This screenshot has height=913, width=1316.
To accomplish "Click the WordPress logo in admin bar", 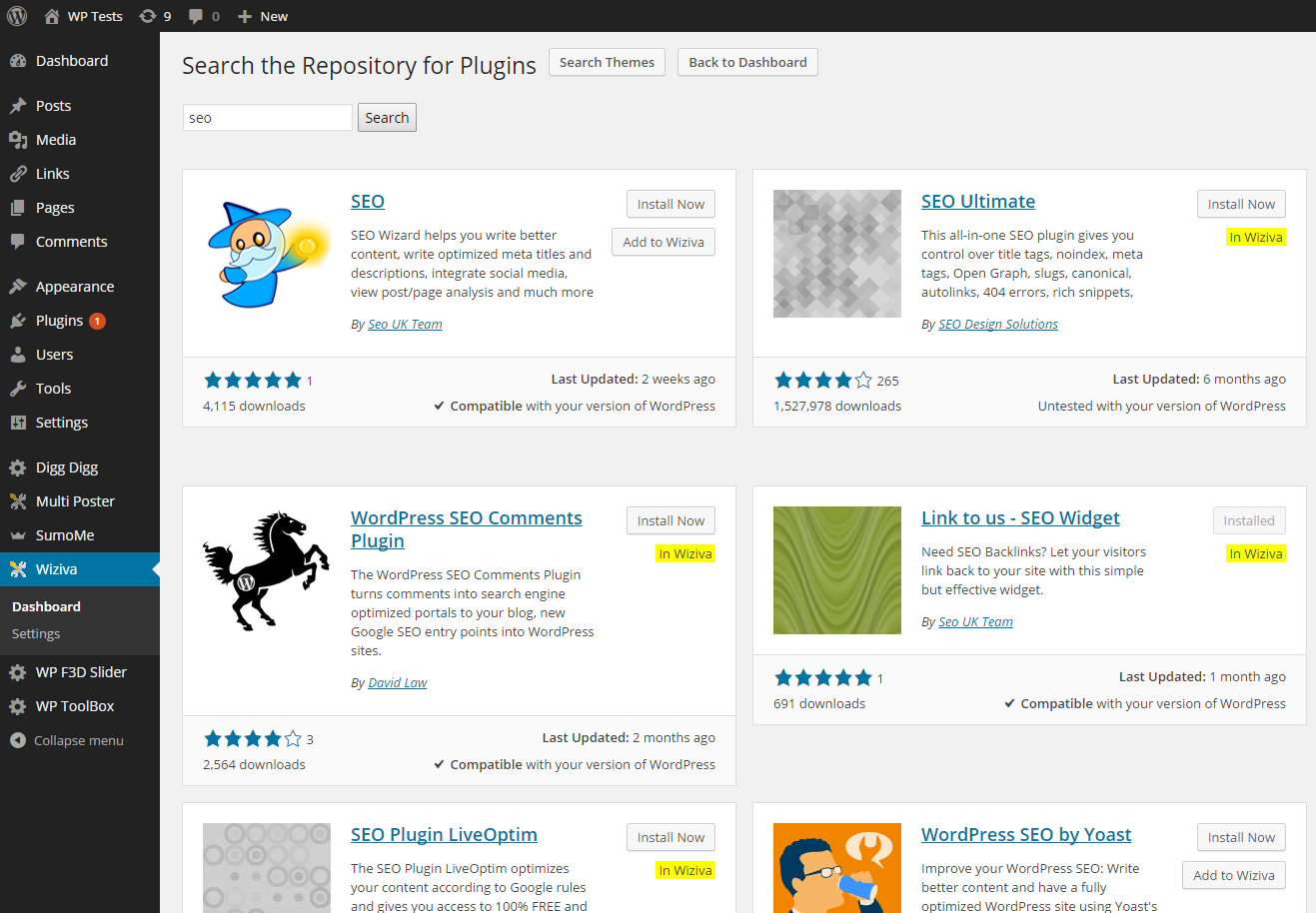I will 17,16.
